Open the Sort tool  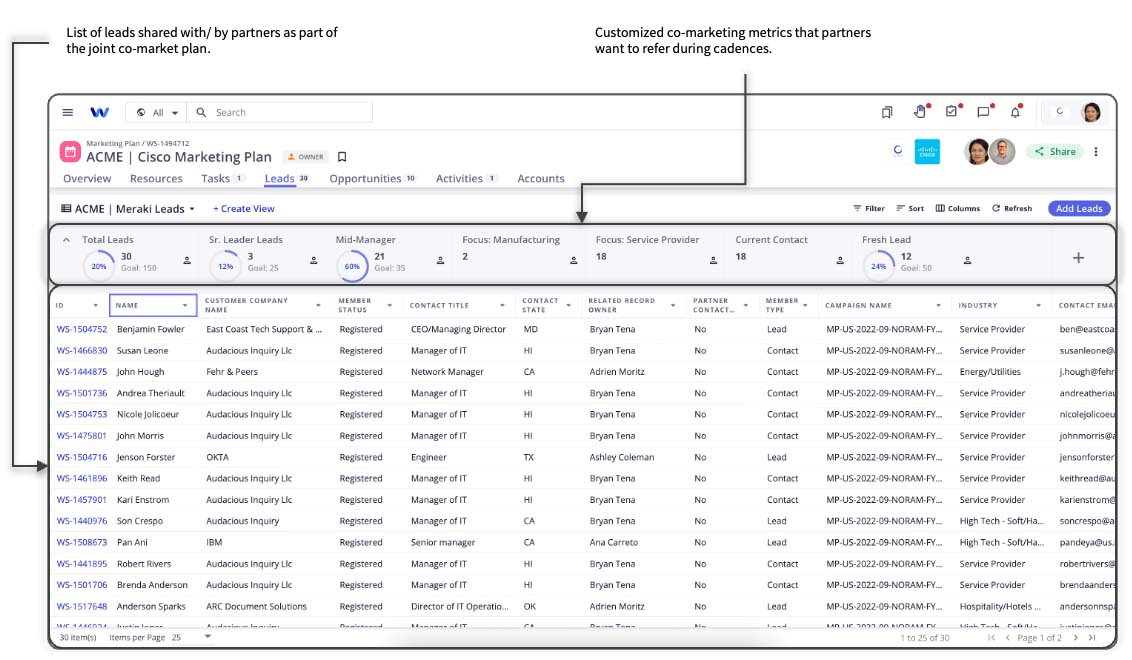910,208
